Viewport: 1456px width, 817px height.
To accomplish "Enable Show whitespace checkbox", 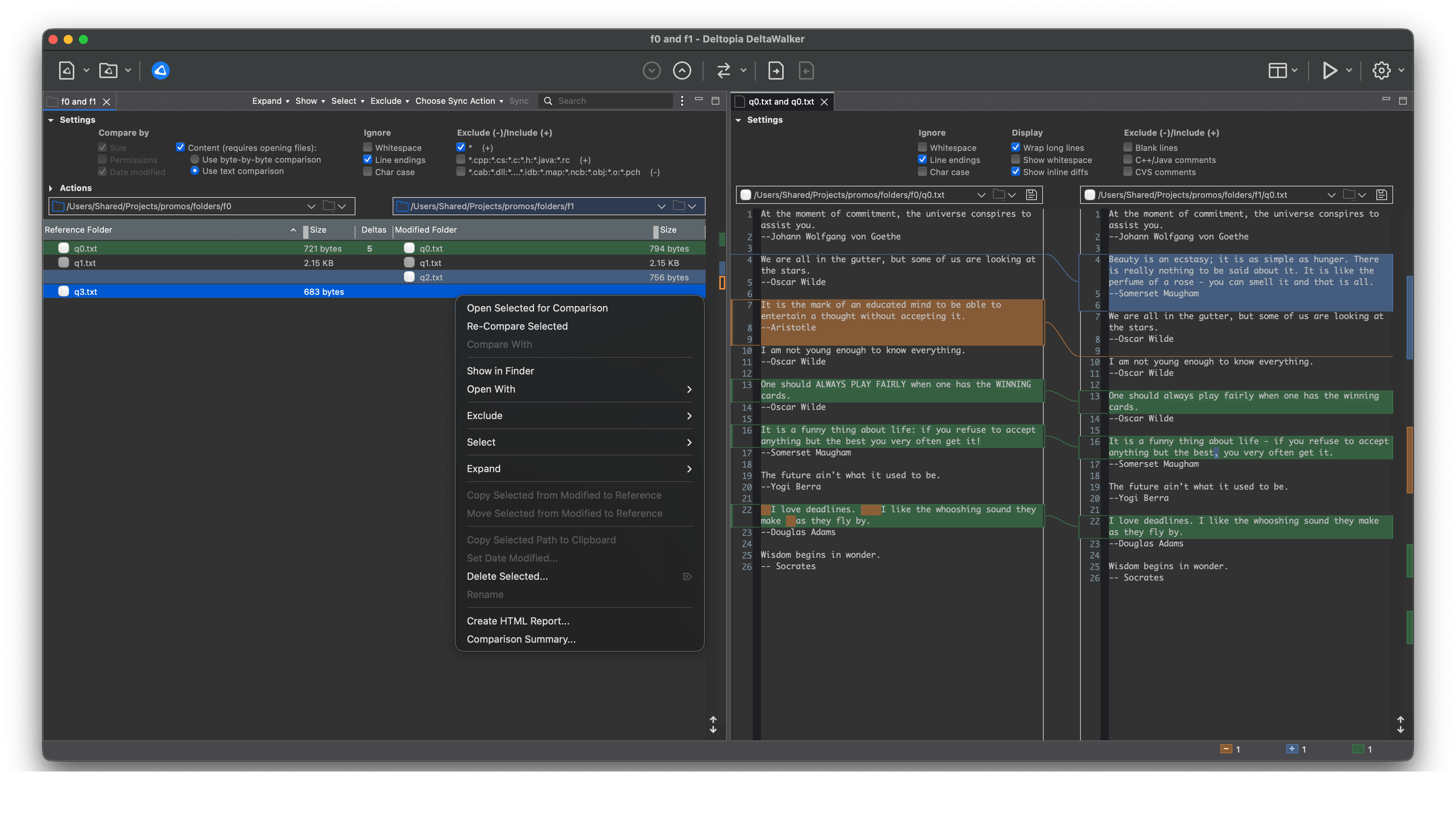I will 1016,159.
